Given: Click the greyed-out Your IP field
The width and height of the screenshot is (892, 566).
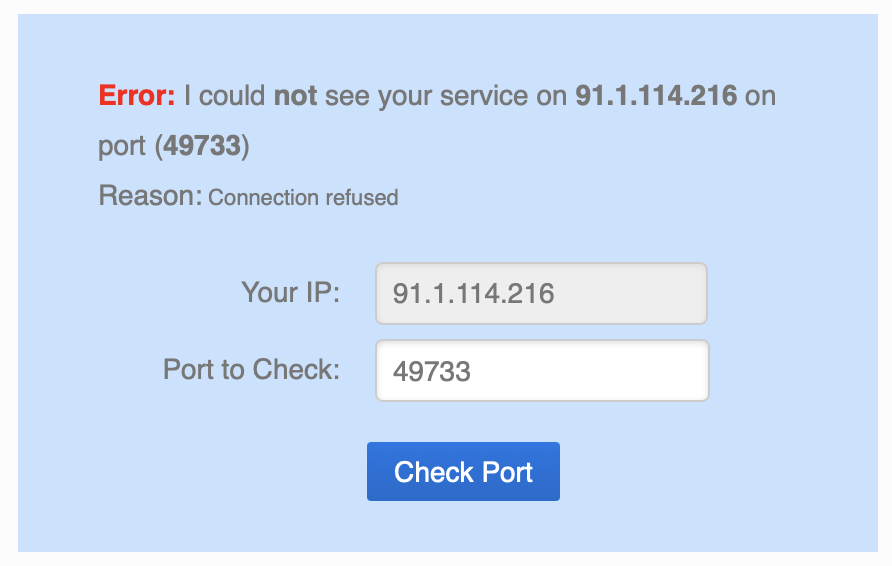Looking at the screenshot, I should click(541, 294).
